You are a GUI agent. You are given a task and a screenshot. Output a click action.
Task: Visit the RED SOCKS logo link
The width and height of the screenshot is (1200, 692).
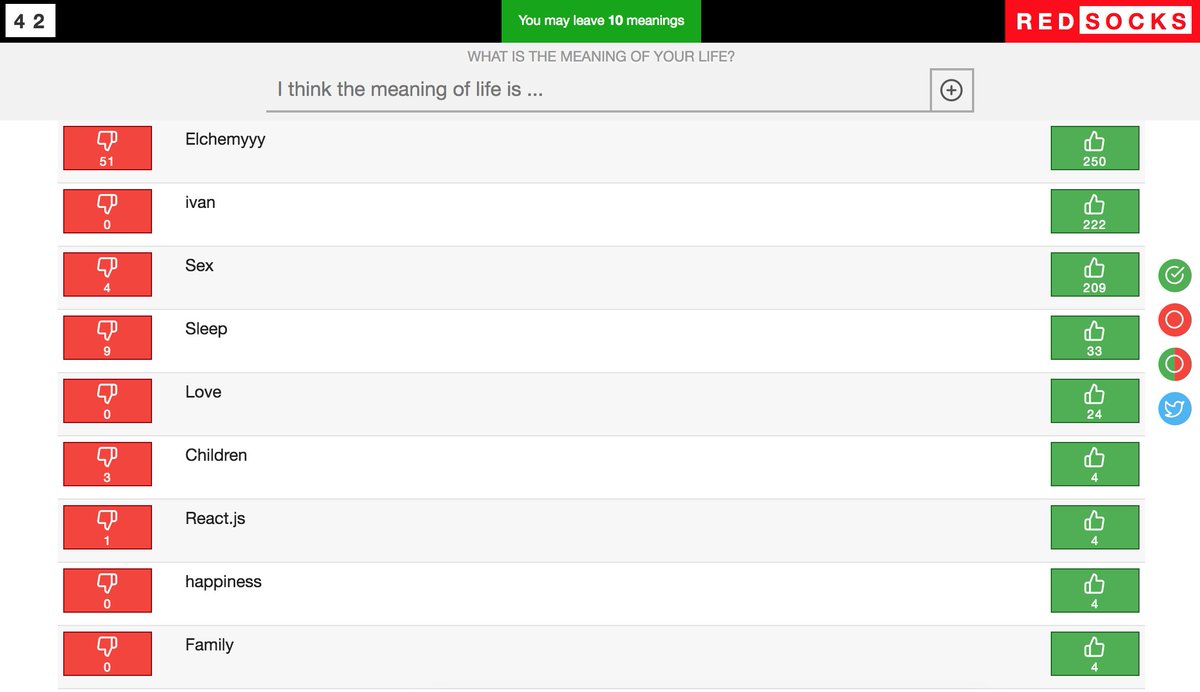(x=1102, y=21)
